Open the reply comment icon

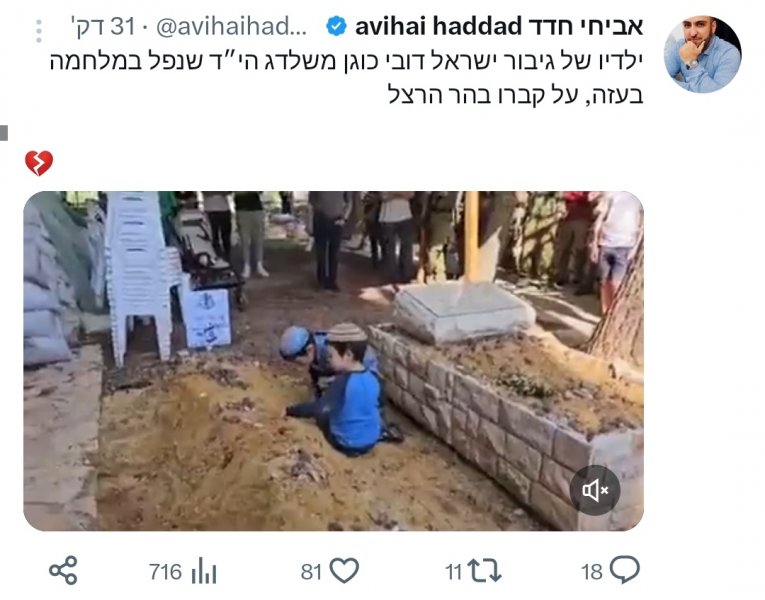click(624, 569)
